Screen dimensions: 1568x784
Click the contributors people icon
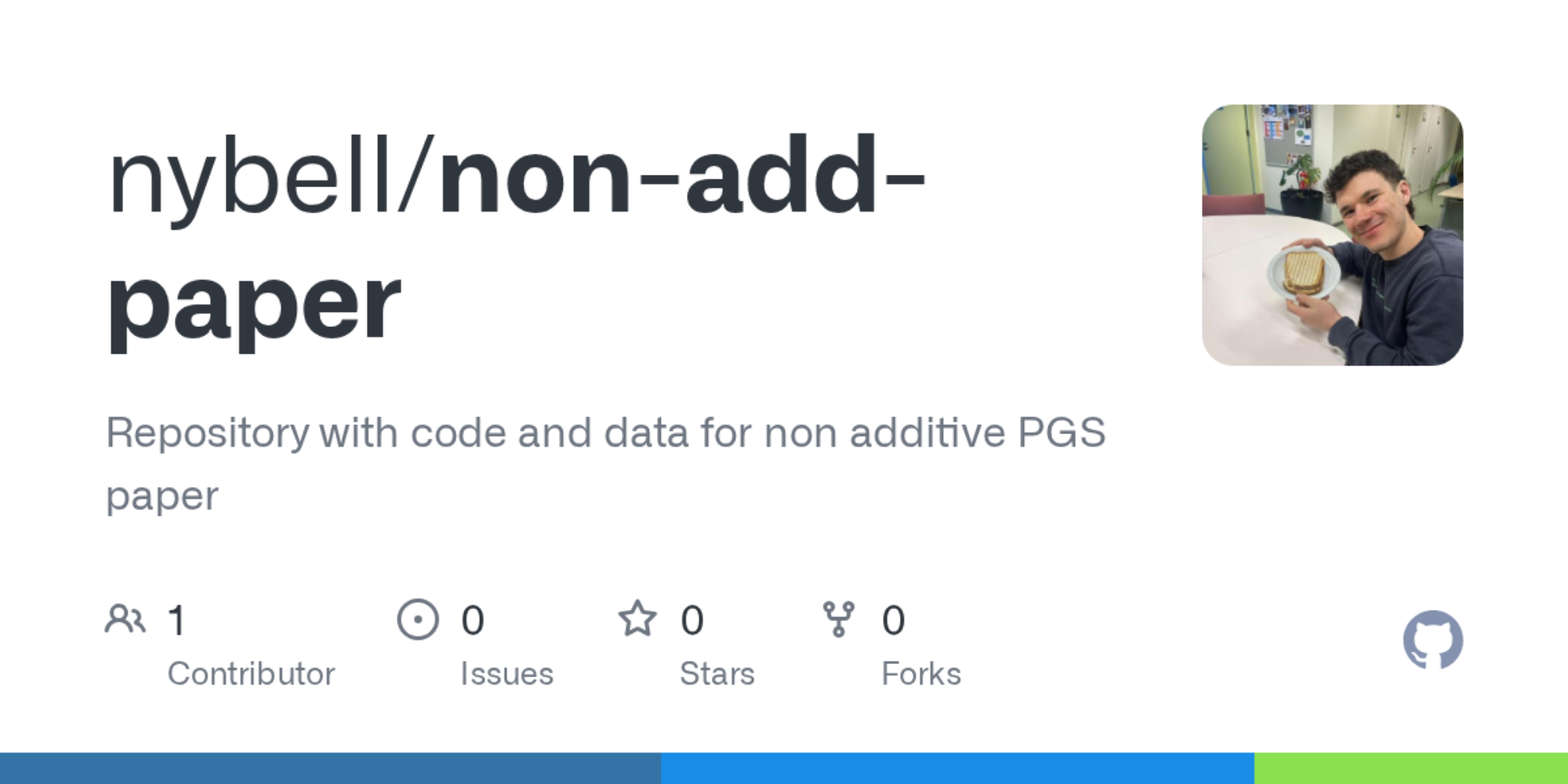125,619
